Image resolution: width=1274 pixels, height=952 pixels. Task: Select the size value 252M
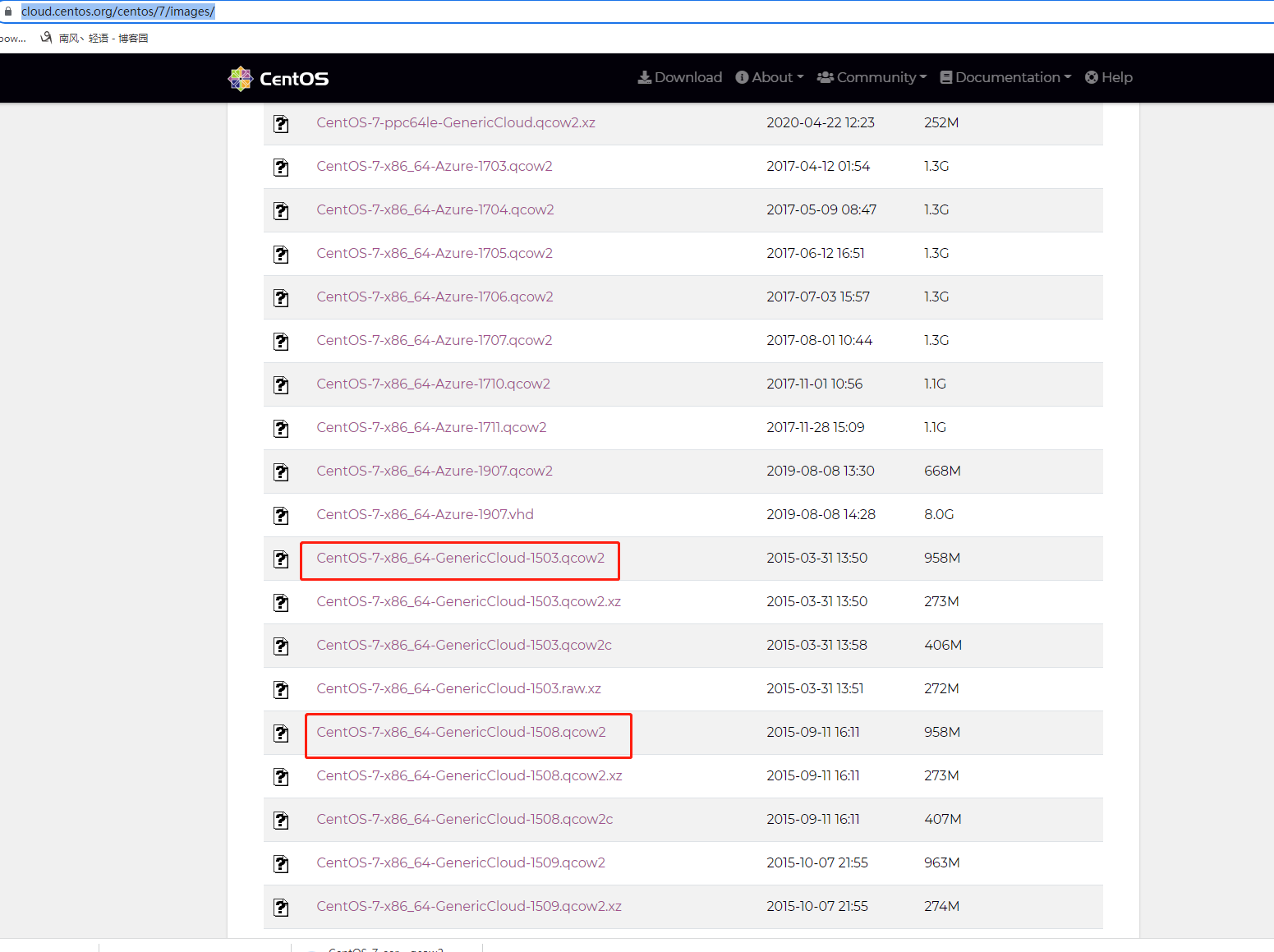pyautogui.click(x=941, y=122)
